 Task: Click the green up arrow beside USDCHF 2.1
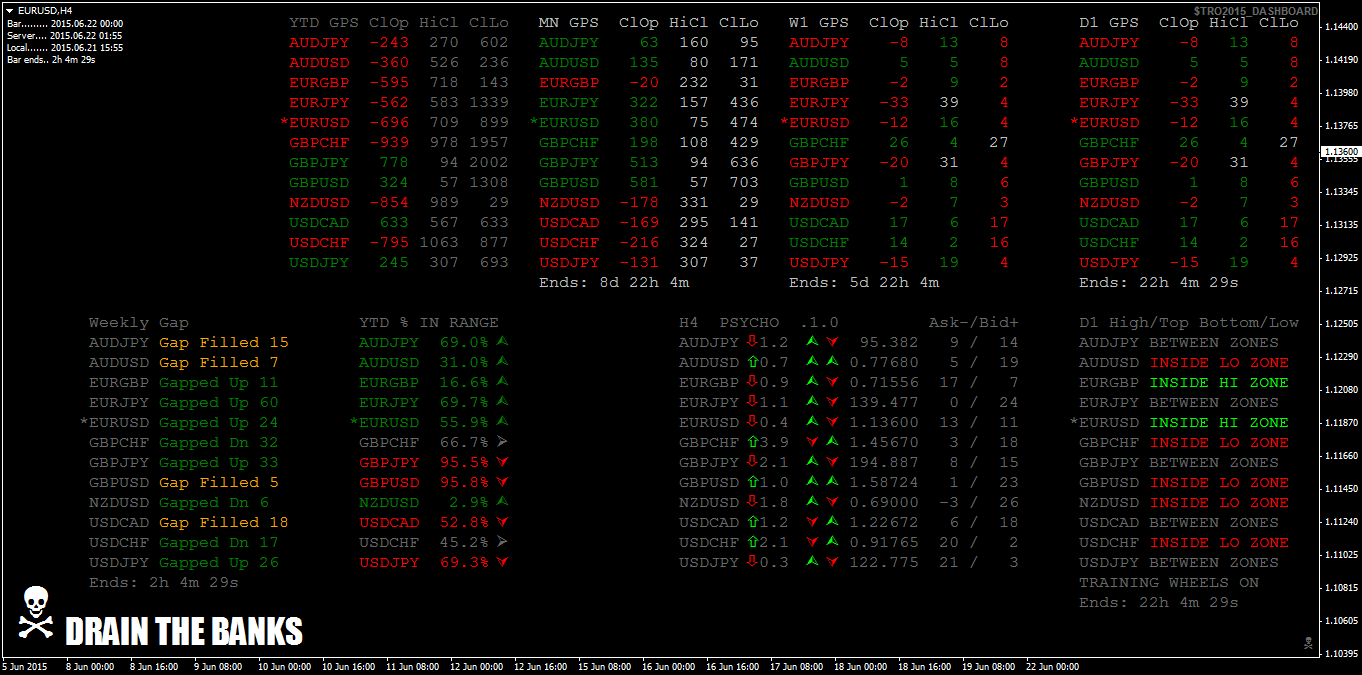pyautogui.click(x=753, y=542)
